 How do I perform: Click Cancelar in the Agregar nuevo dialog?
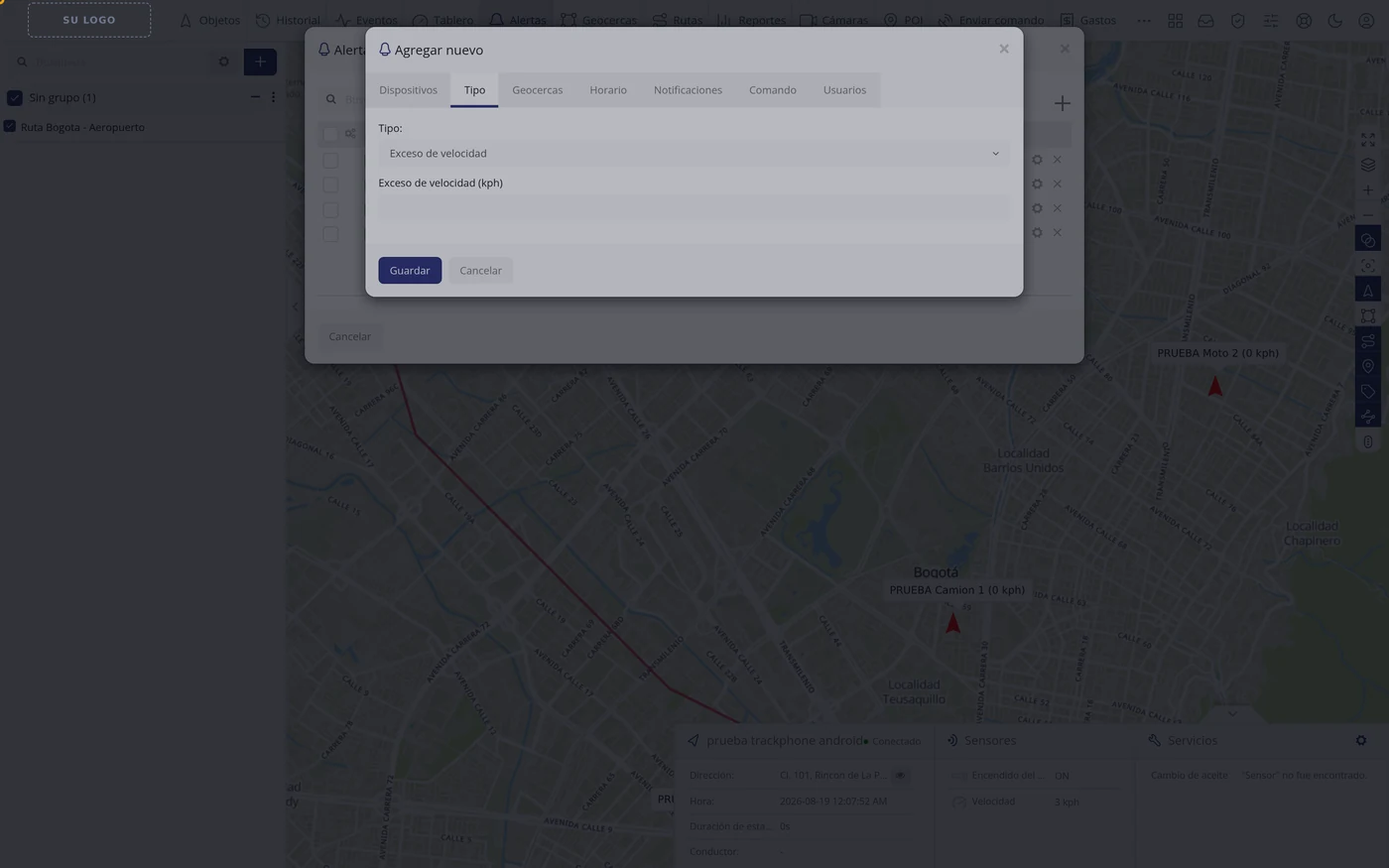[x=480, y=271]
